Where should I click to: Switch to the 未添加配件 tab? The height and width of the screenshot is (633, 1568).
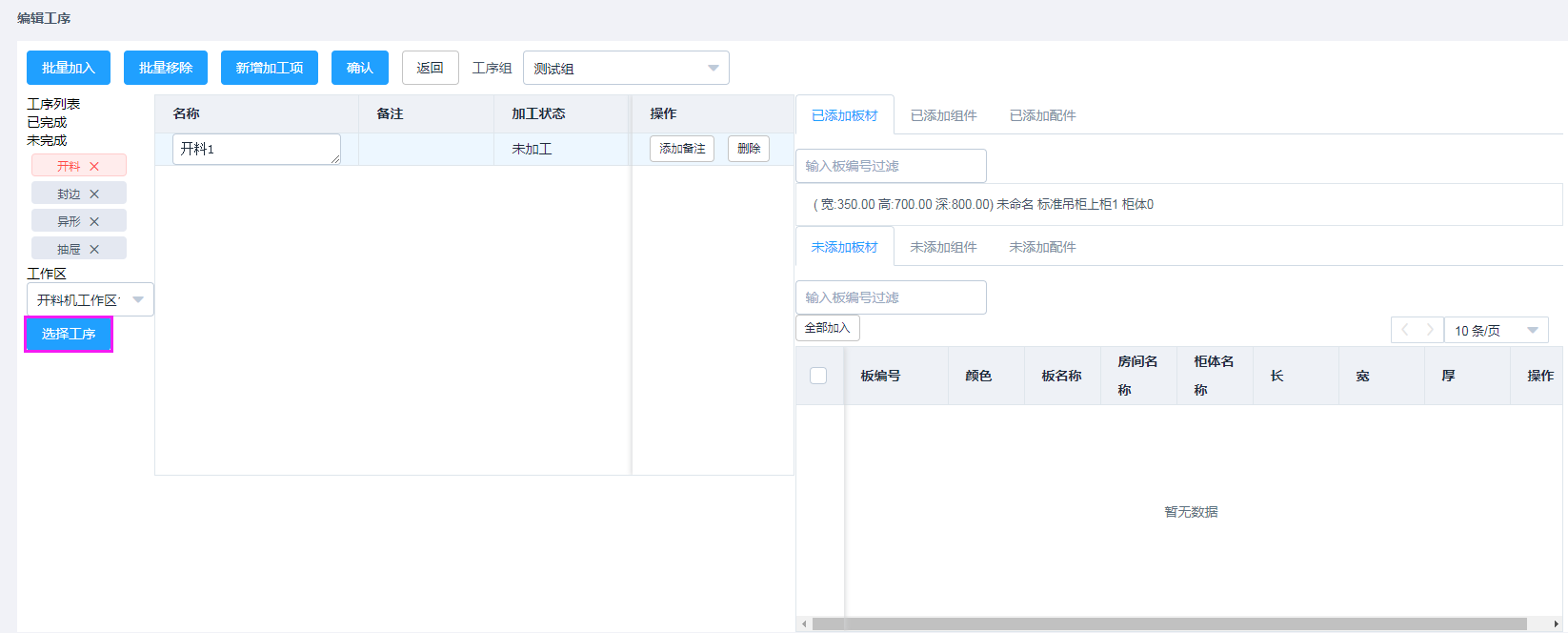click(1042, 247)
